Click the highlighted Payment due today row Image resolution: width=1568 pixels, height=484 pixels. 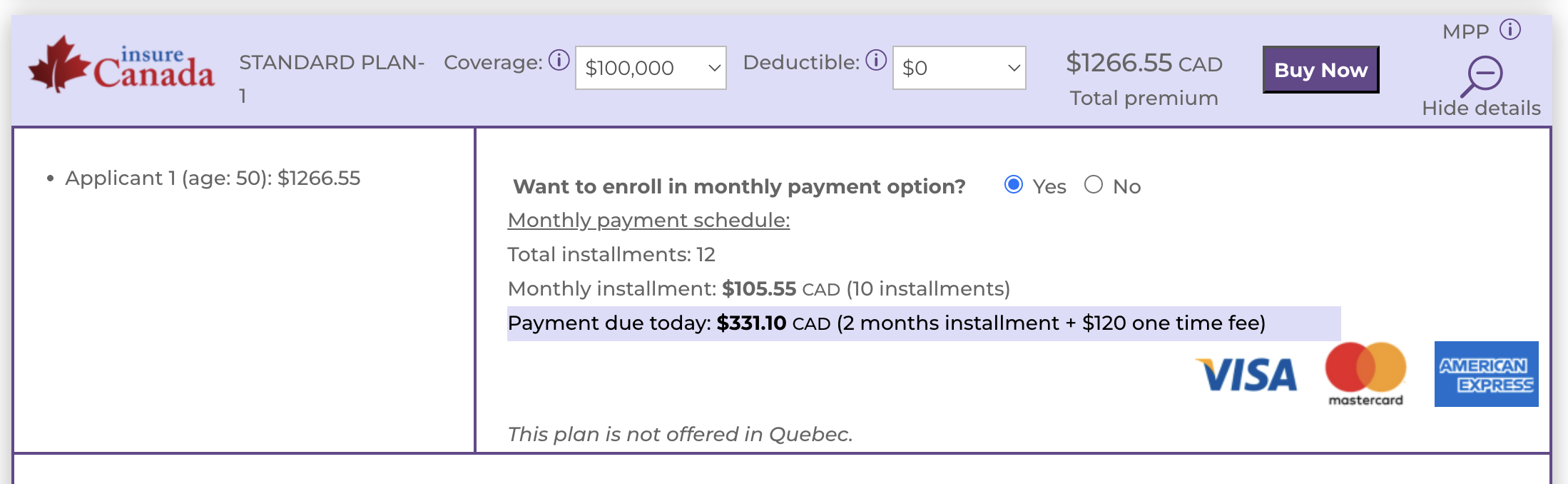[x=923, y=323]
